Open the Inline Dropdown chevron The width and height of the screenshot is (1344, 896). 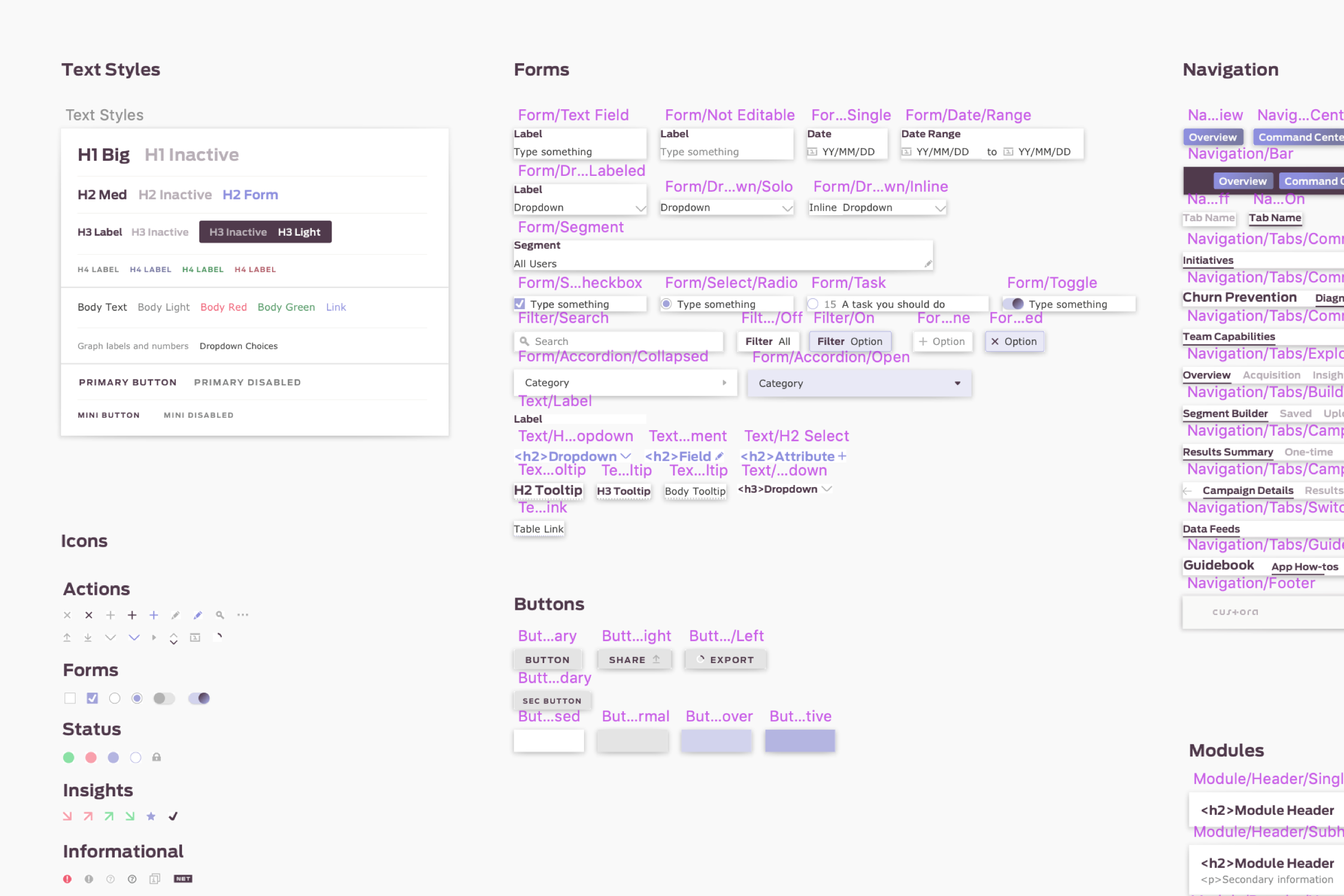940,208
